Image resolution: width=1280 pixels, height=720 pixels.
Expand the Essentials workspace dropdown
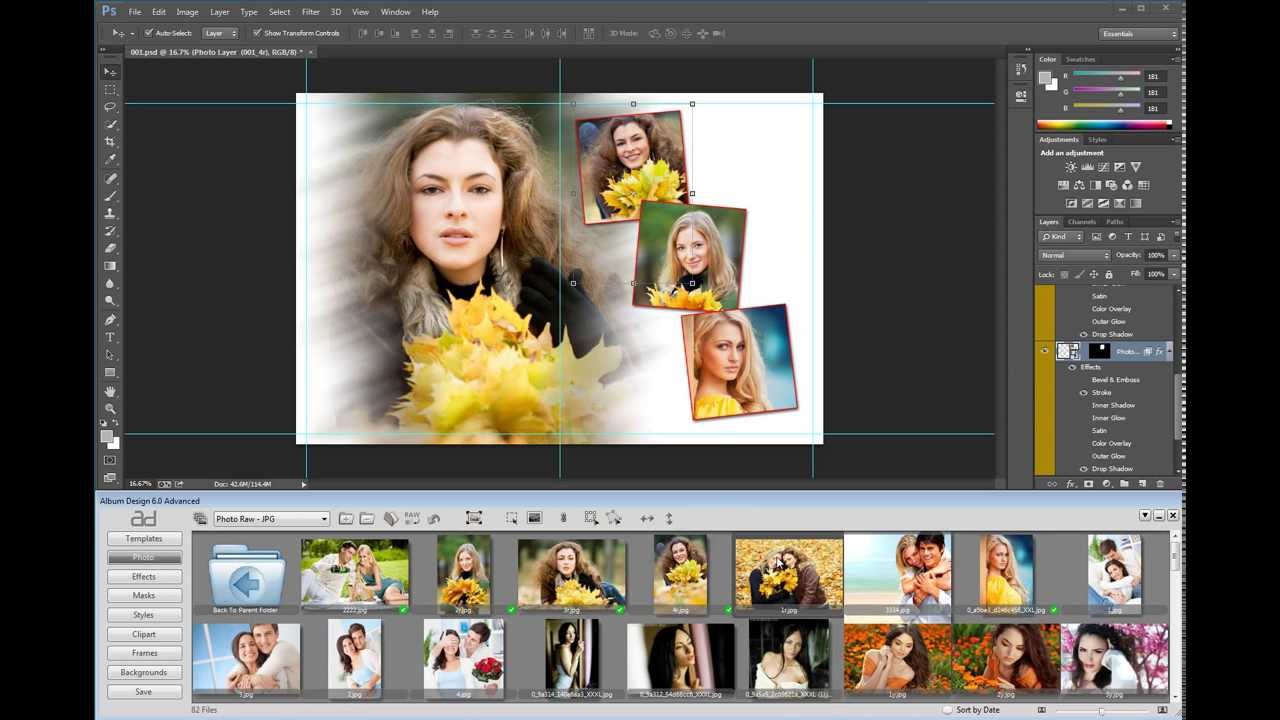[1139, 34]
